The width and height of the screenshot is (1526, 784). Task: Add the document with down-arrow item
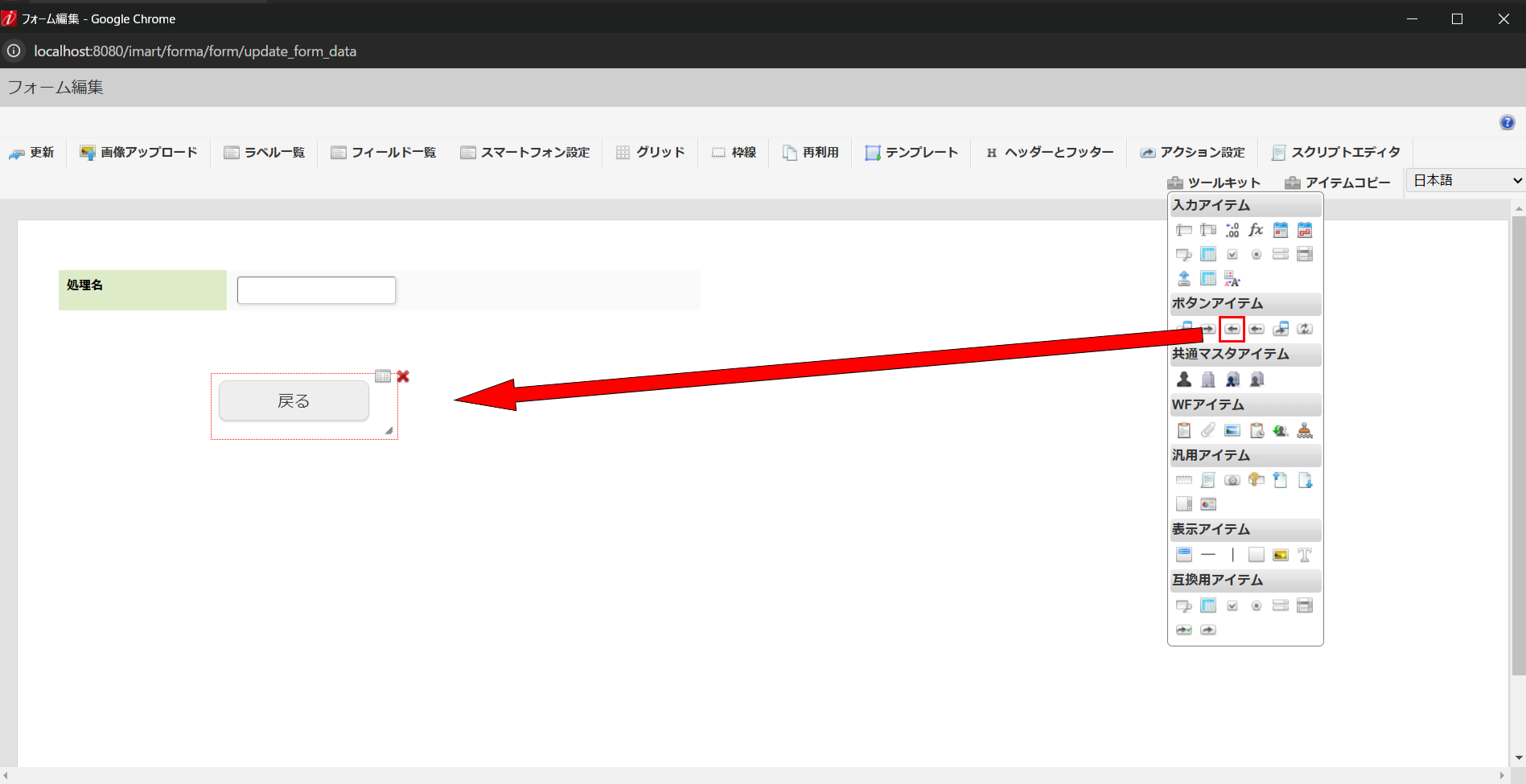1305,481
